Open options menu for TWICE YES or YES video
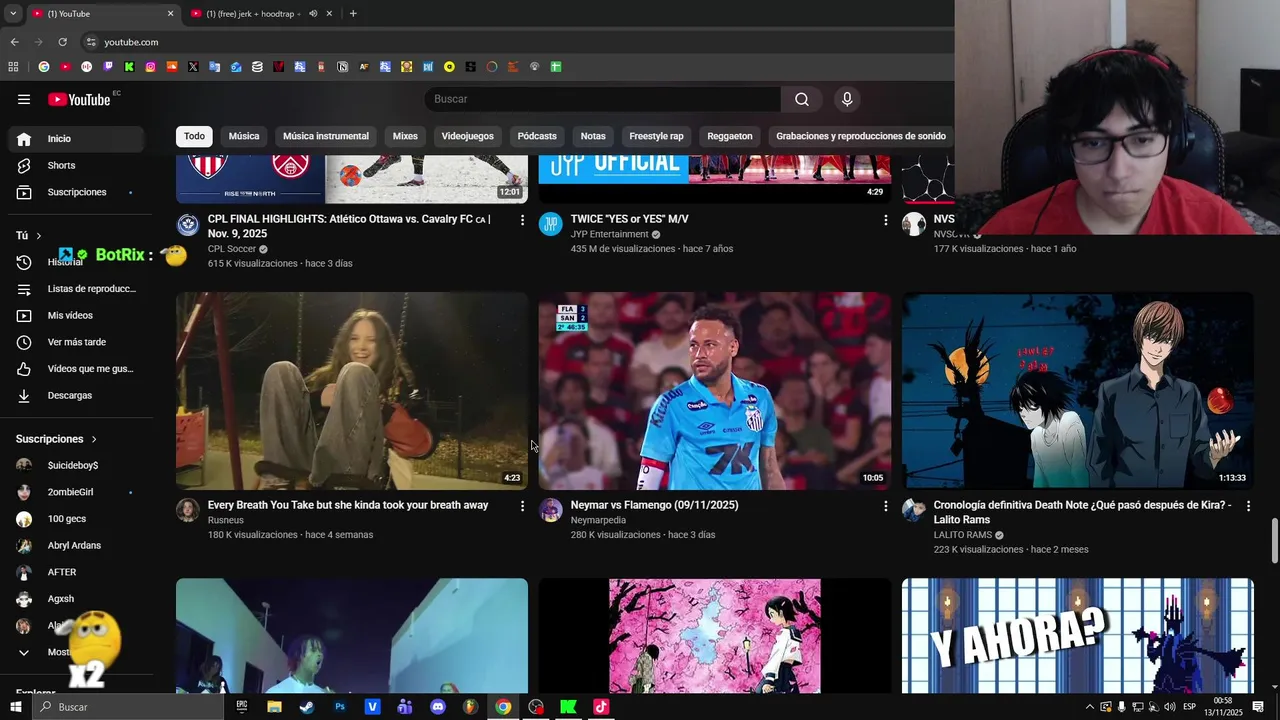 point(885,220)
